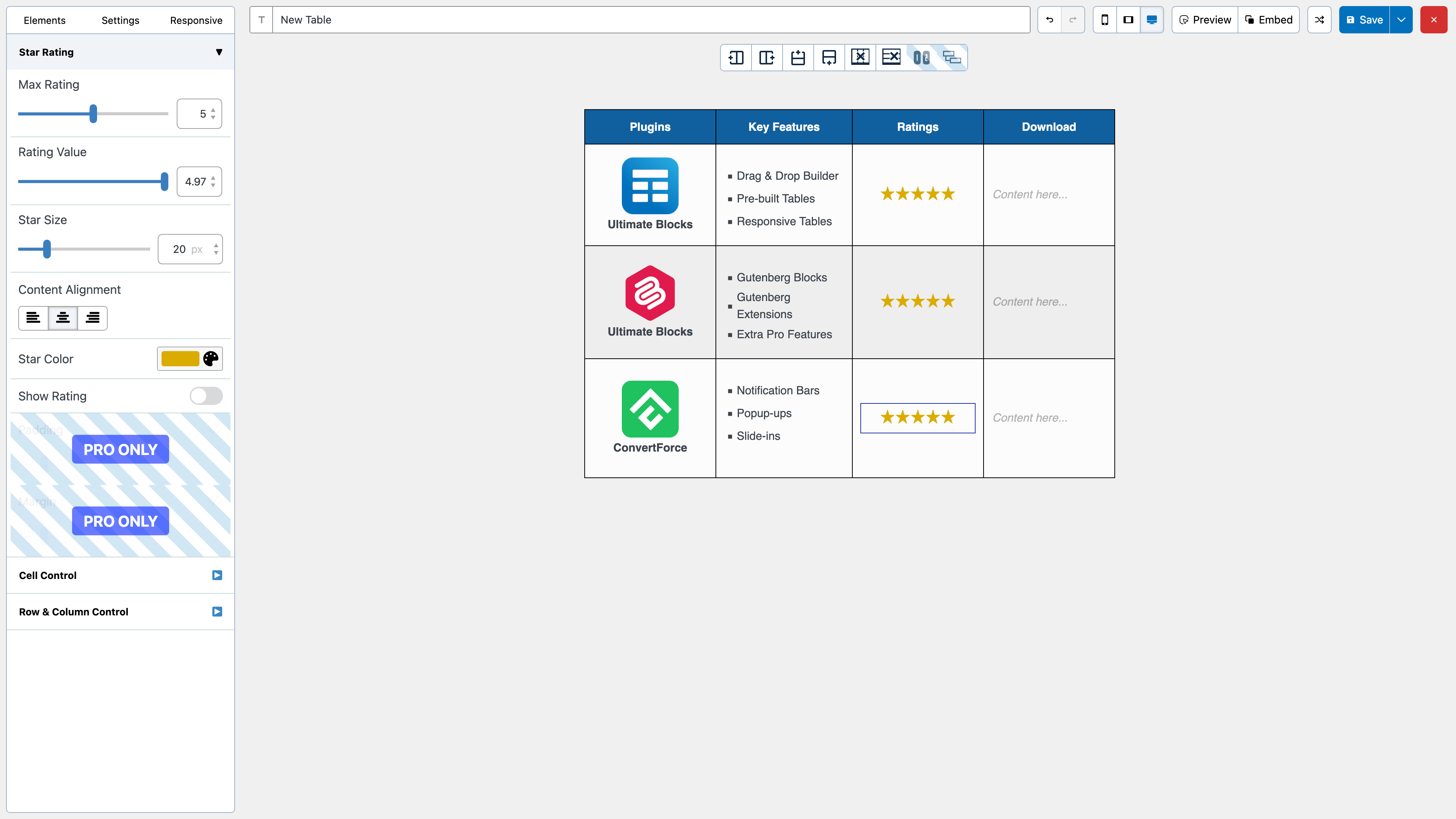Set content alignment to right
The image size is (1456, 819).
click(93, 318)
